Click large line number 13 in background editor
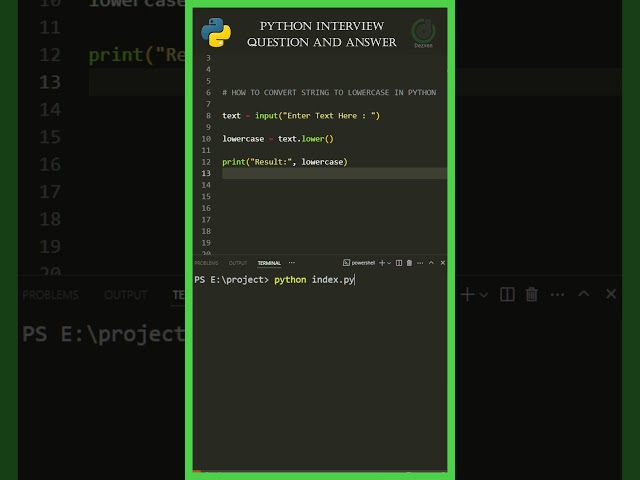640x480 pixels. coord(50,82)
